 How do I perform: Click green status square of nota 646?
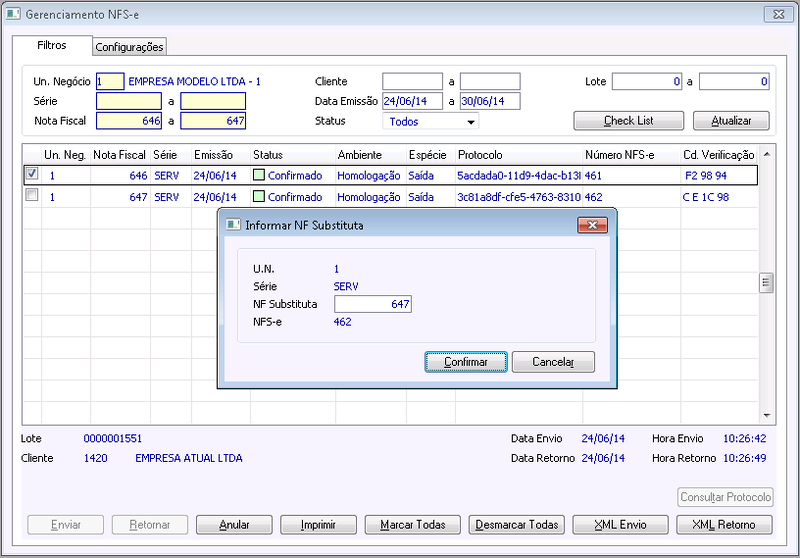click(259, 175)
